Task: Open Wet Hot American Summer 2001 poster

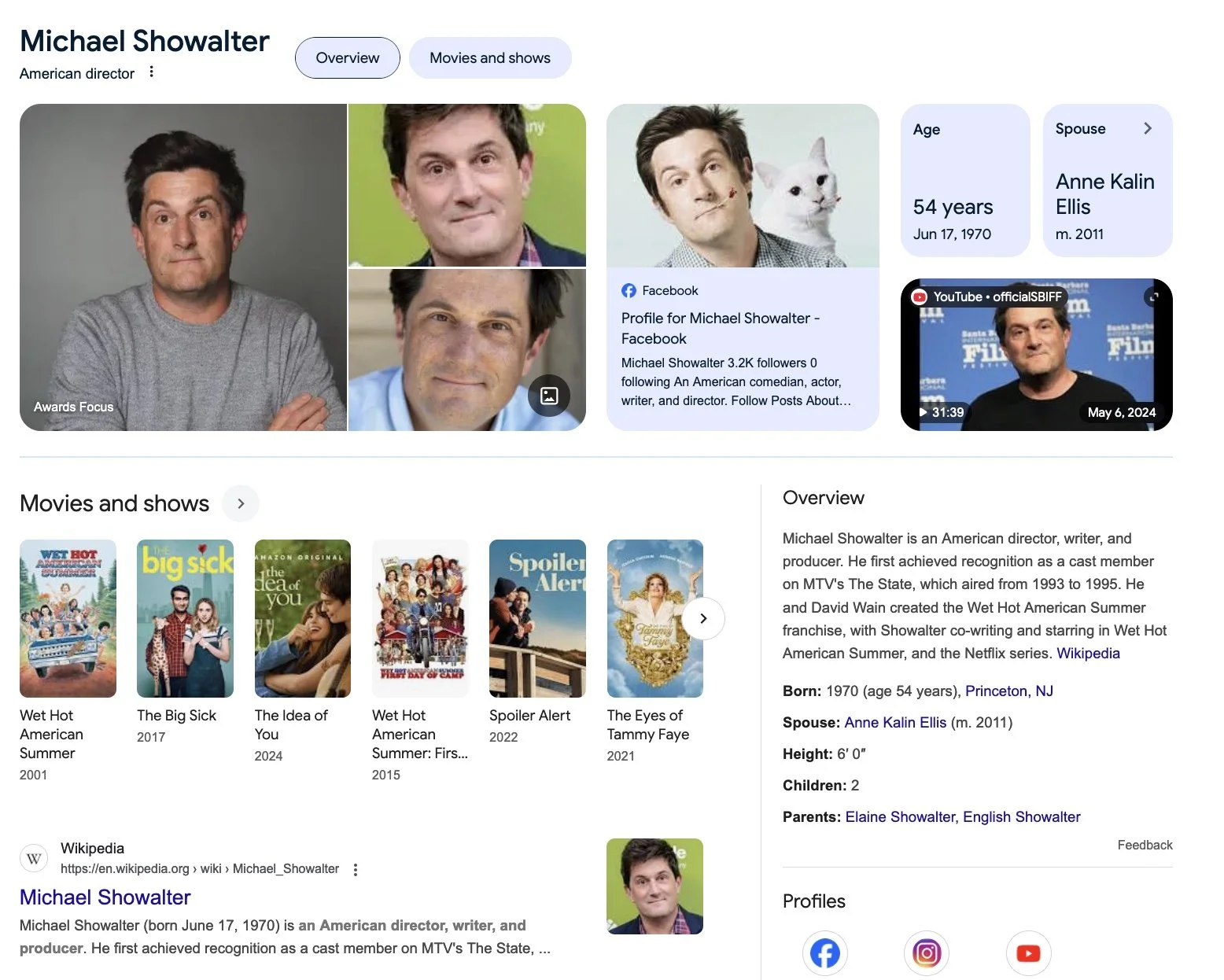Action: 68,618
